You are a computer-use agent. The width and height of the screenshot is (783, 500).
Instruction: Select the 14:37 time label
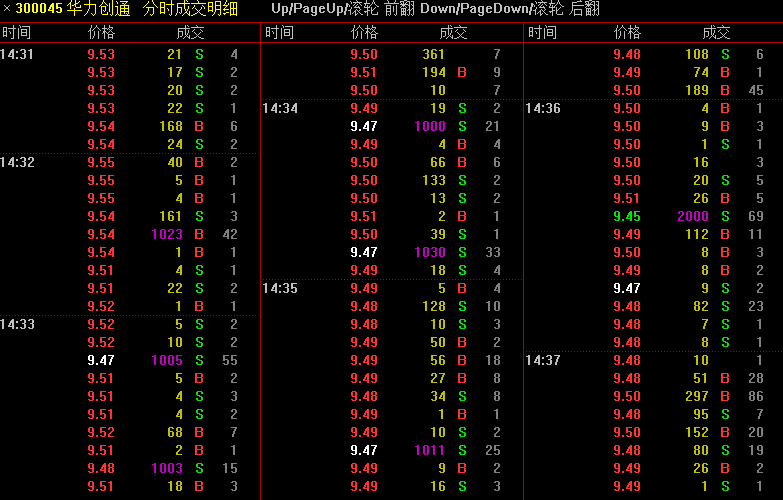coord(543,360)
